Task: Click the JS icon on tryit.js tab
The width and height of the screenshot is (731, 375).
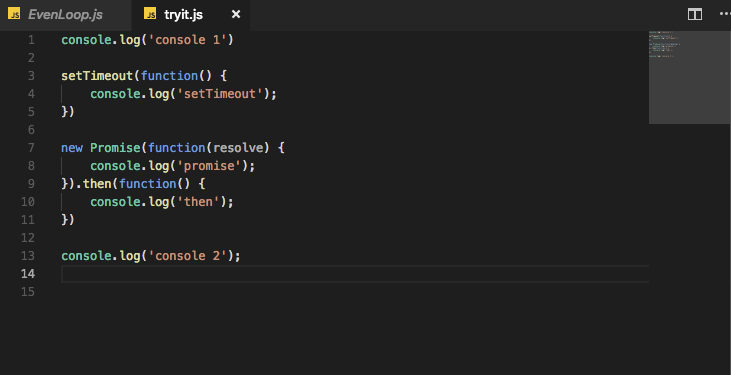Action: click(x=150, y=14)
